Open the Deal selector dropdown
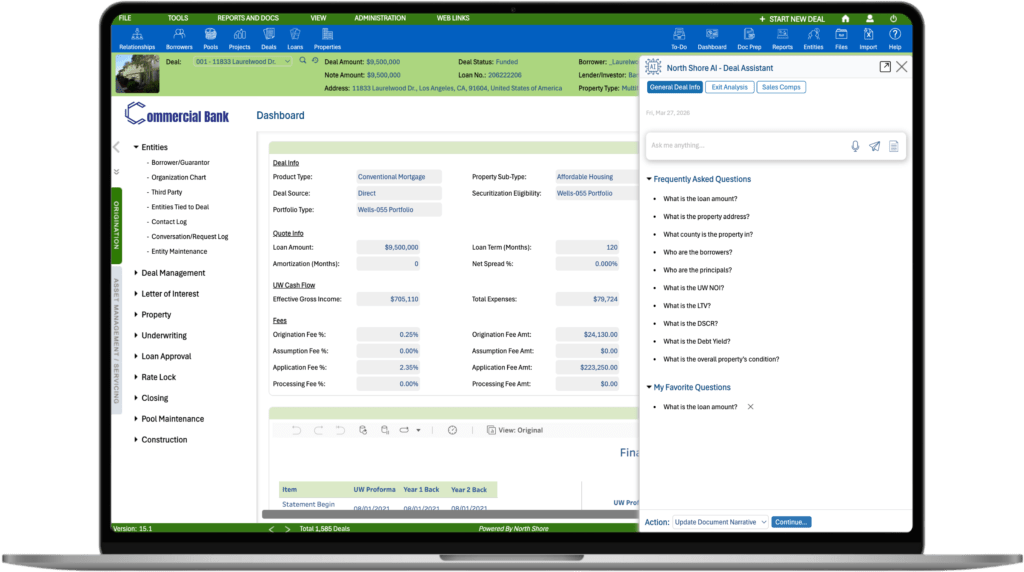The height and width of the screenshot is (572, 1024). (x=288, y=61)
